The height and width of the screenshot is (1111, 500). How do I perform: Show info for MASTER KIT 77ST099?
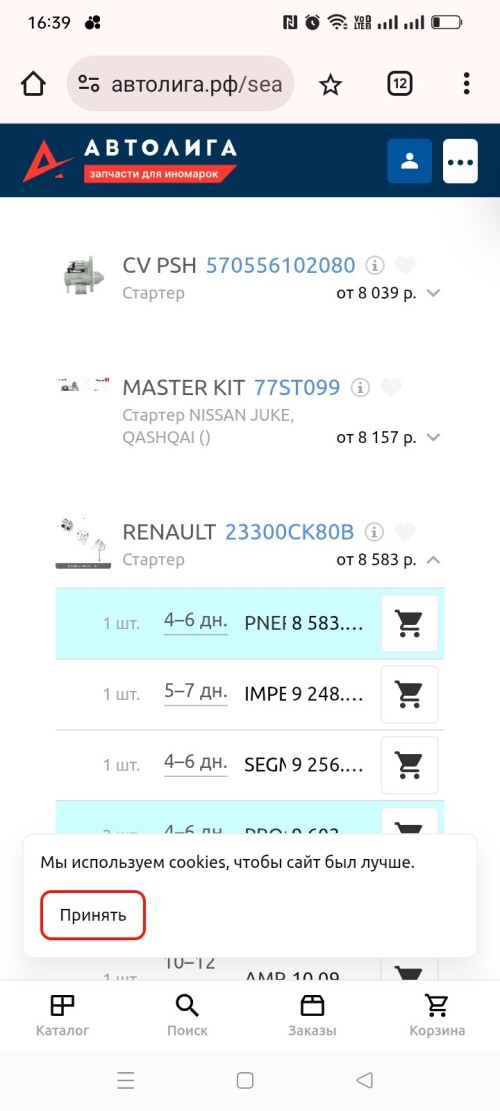tap(360, 388)
